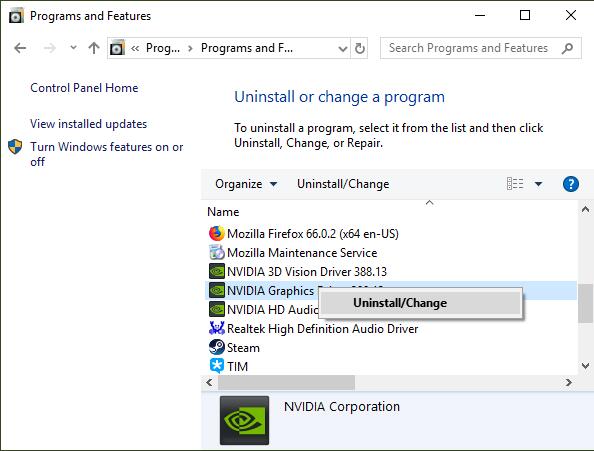
Task: Select NVIDIA 3D Vision Driver 388.13
Action: [x=307, y=272]
